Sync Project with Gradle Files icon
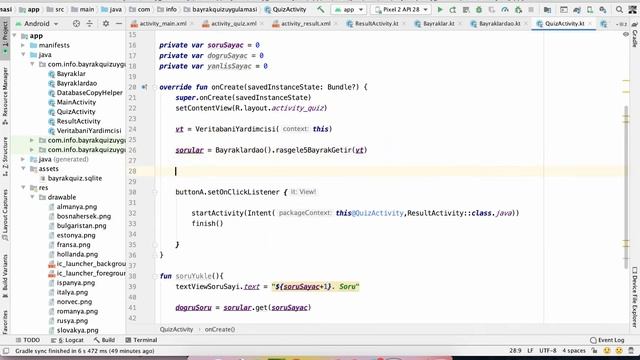Image resolution: width=640 pixels, height=360 pixels. click(x=577, y=9)
